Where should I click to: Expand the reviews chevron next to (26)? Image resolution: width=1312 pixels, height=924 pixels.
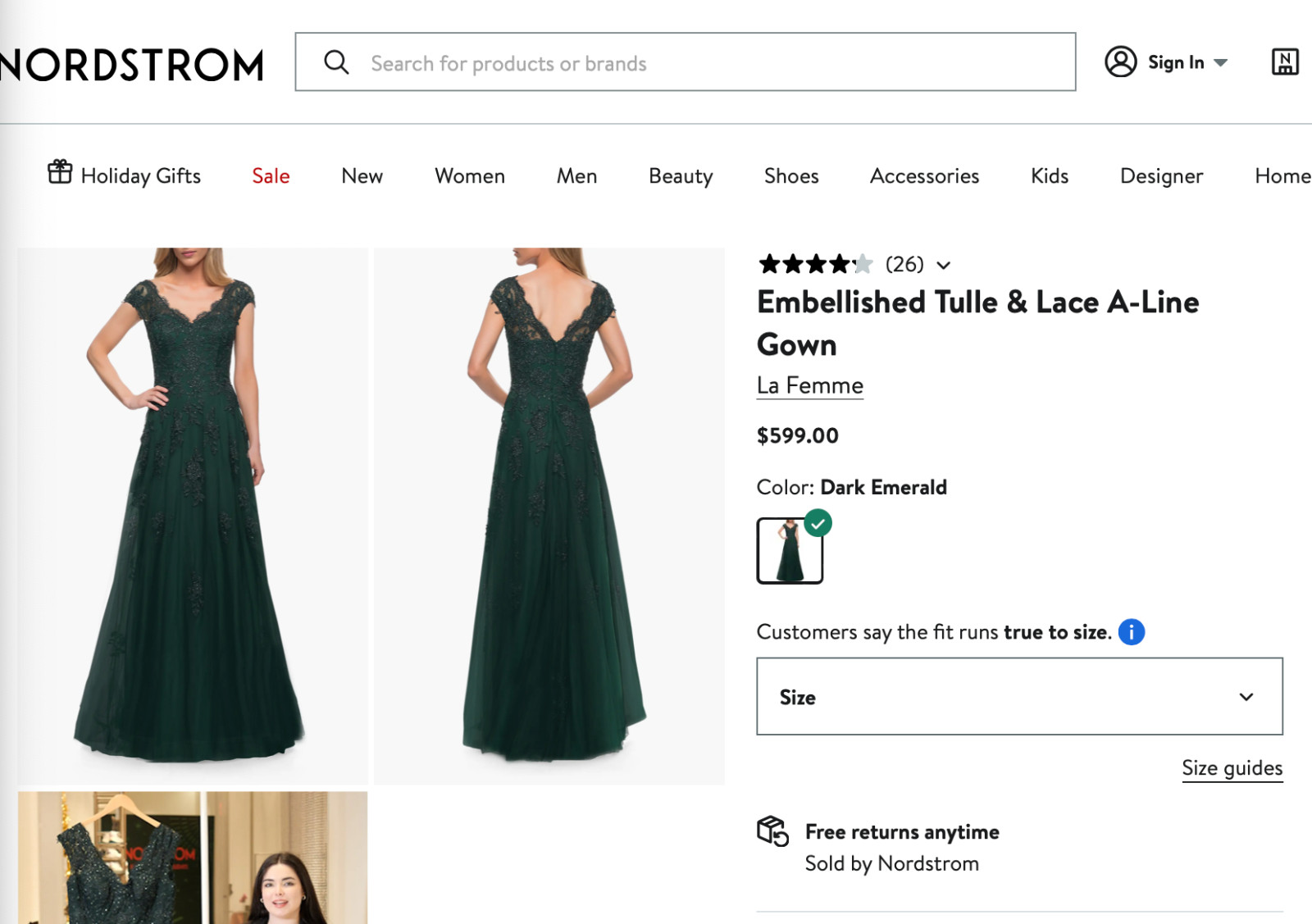[x=944, y=265]
